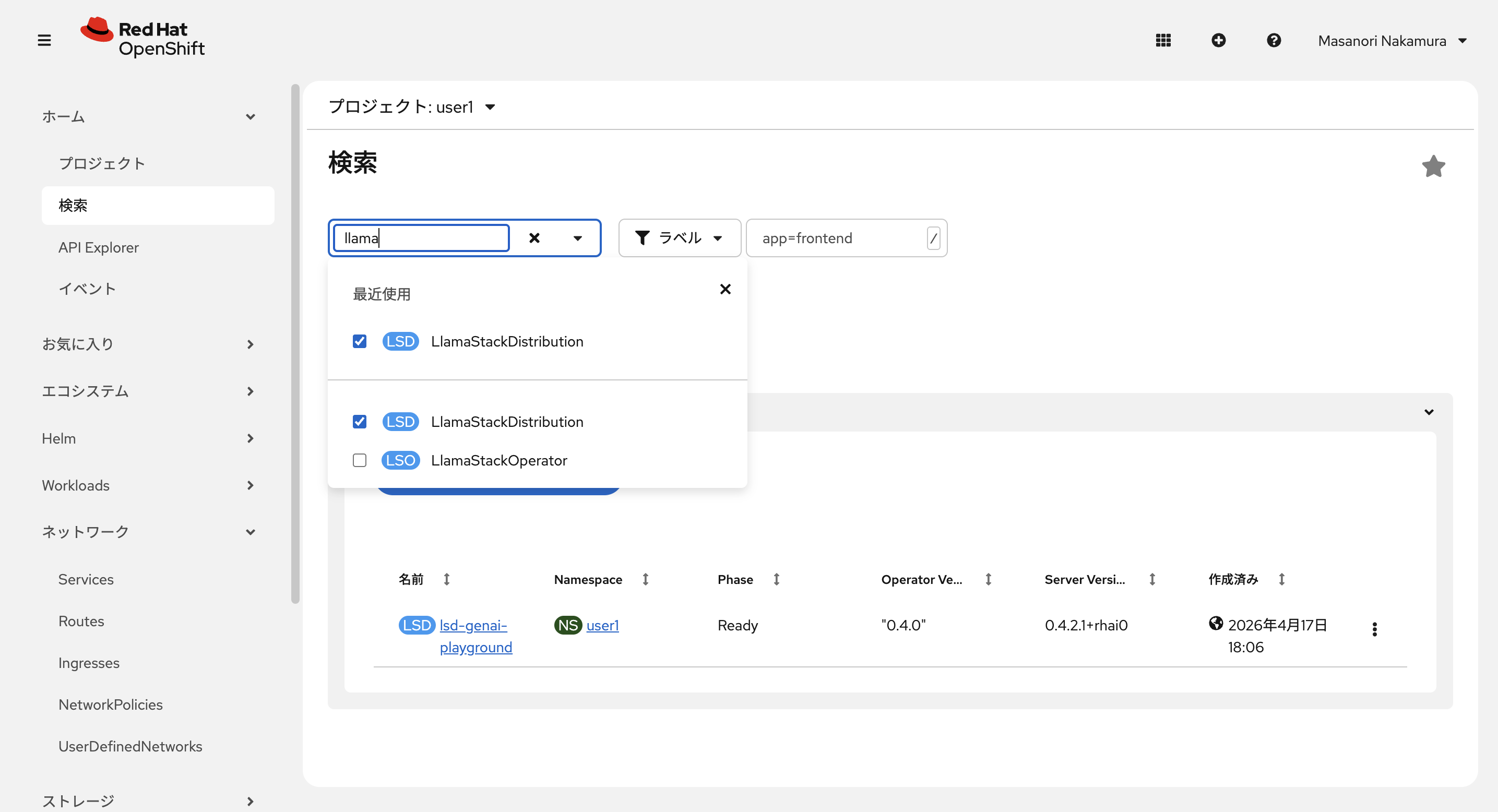Screen dimensions: 1498x812
Task: Uncheck LlamaStackDistribution in recently used list
Action: point(360,341)
